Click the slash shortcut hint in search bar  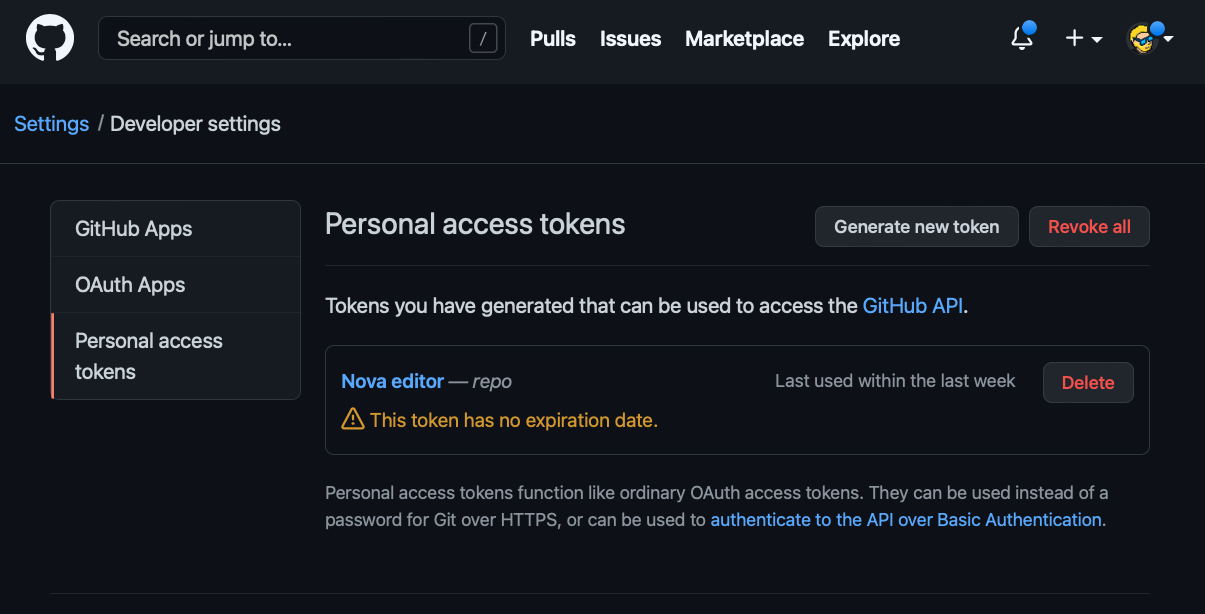(x=483, y=38)
